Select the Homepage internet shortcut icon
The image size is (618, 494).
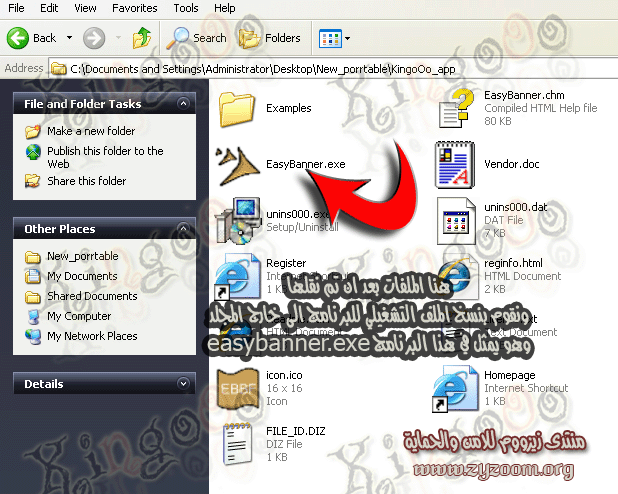456,389
